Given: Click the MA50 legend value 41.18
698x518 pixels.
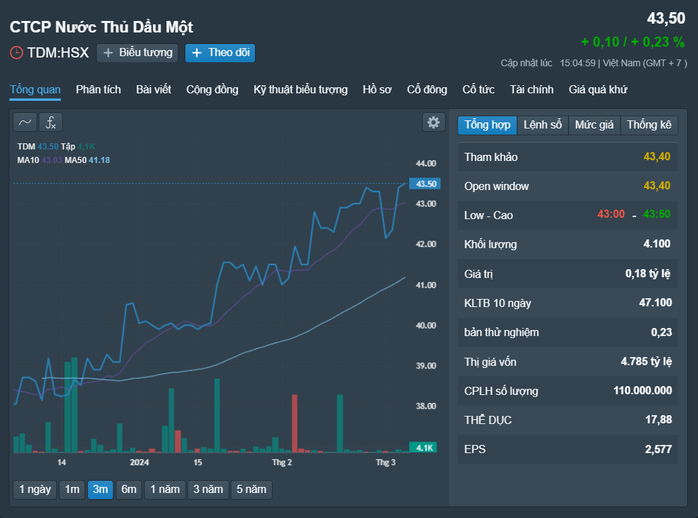Looking at the screenshot, I should coord(99,160).
